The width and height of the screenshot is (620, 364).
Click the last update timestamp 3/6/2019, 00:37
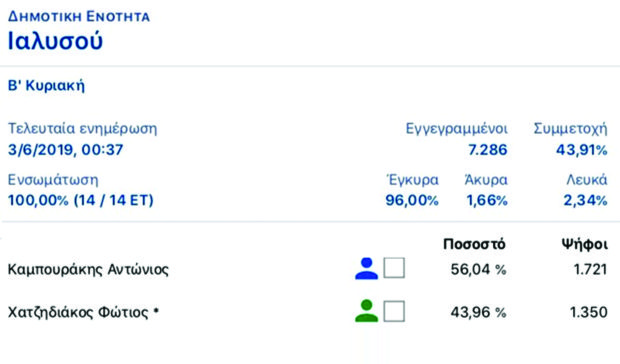66,150
